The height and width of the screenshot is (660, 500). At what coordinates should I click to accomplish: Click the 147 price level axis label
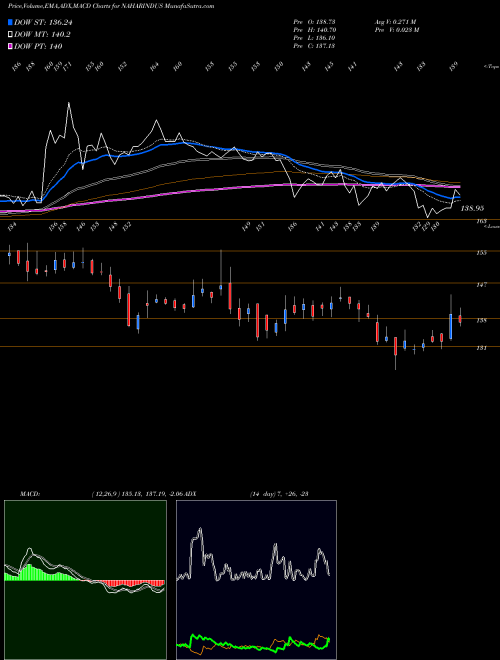click(482, 285)
